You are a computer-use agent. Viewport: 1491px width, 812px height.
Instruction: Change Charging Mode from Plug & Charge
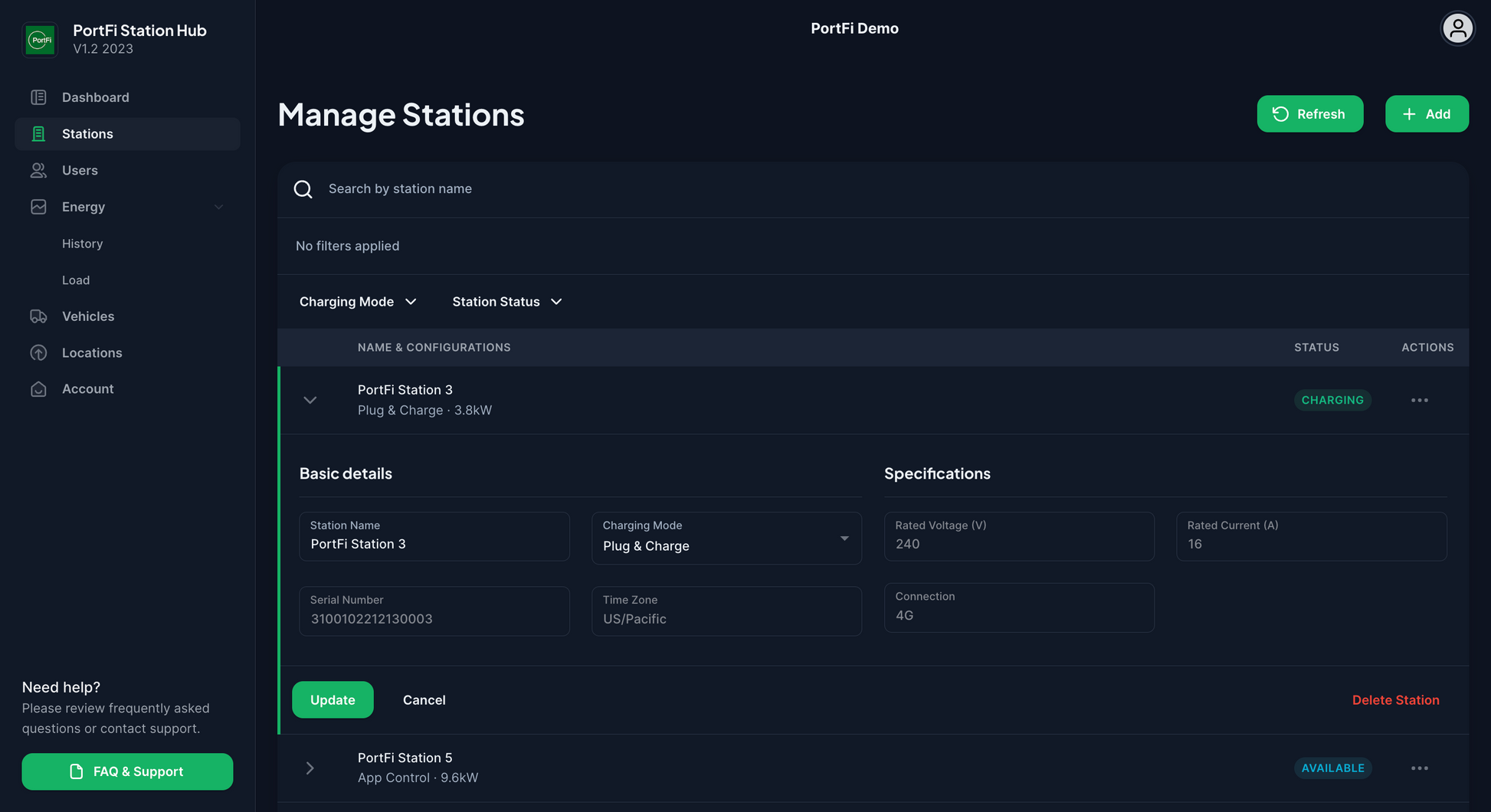(726, 539)
